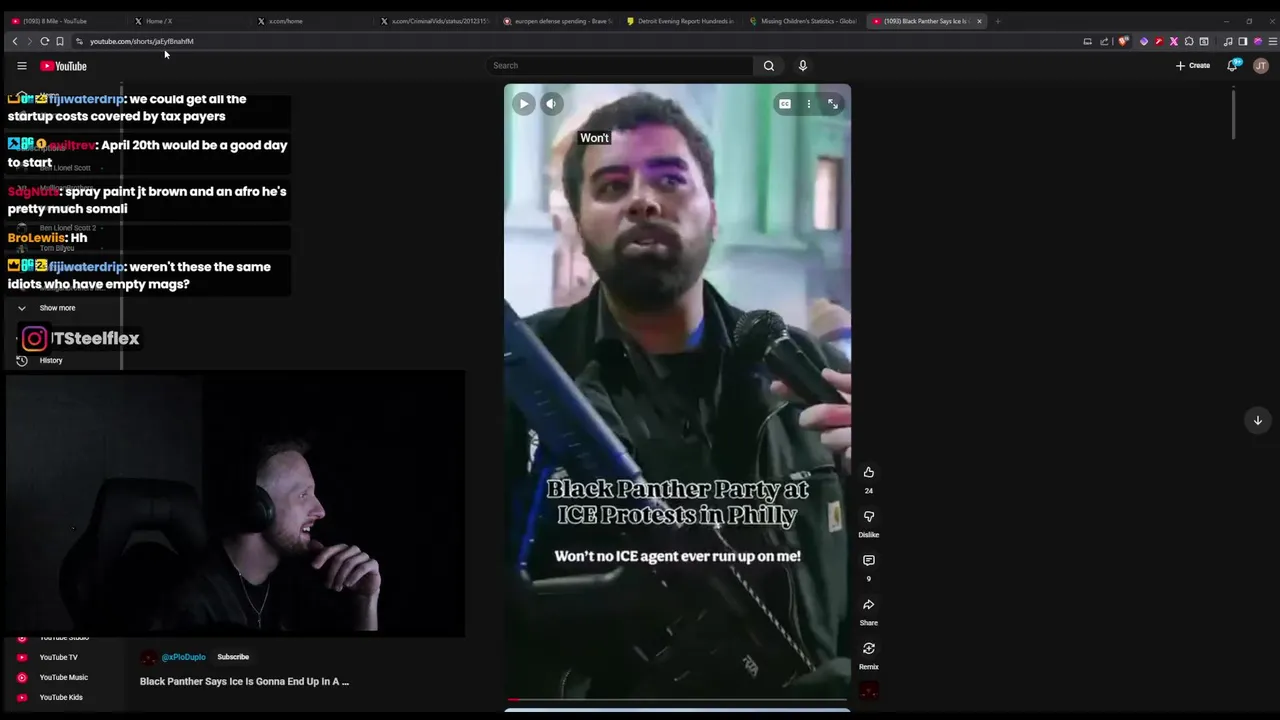The image size is (1280, 720).
Task: Click the red extension icon in toolbar
Action: coord(1159,41)
